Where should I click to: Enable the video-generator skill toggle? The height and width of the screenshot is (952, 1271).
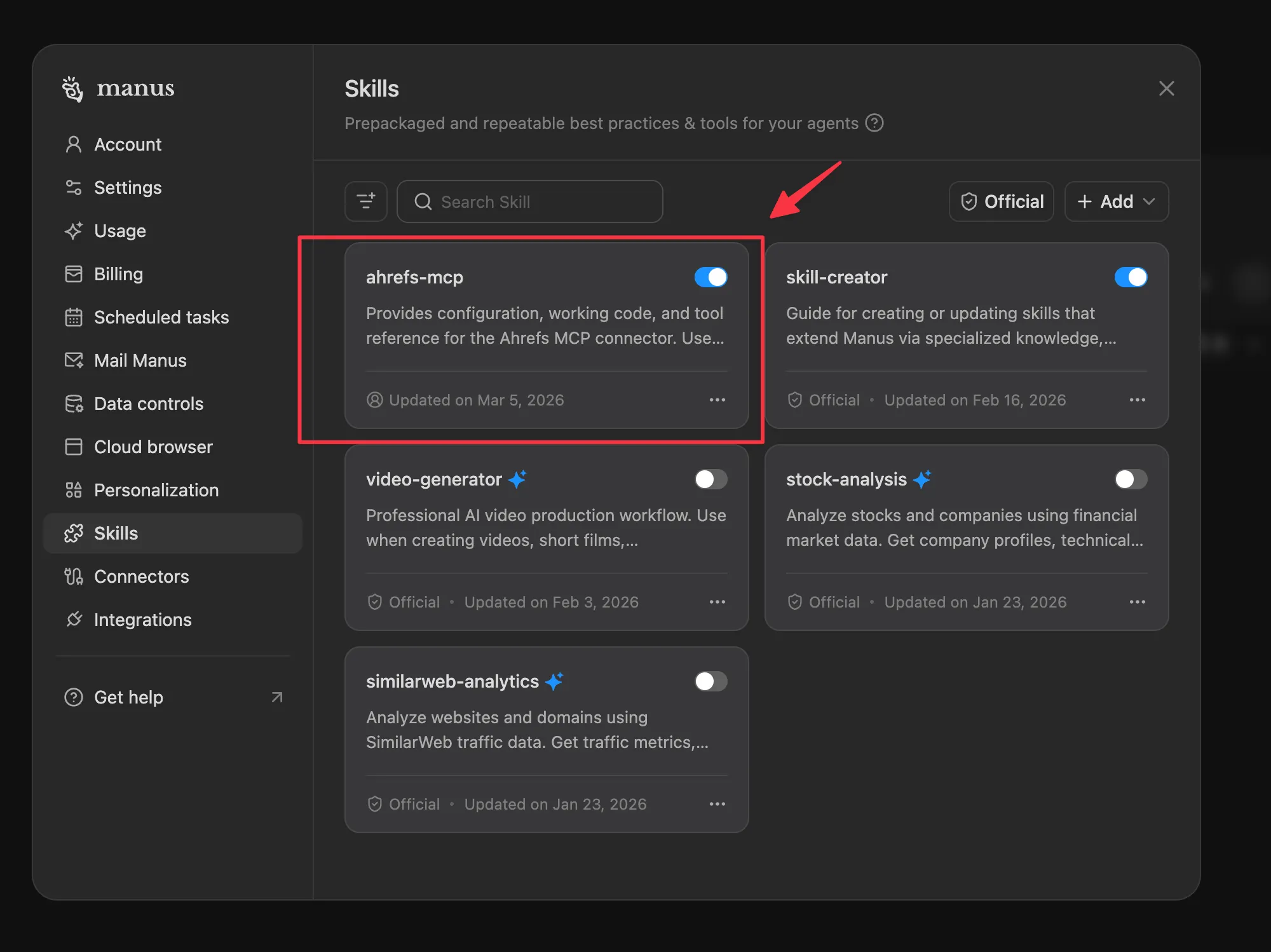pos(710,479)
